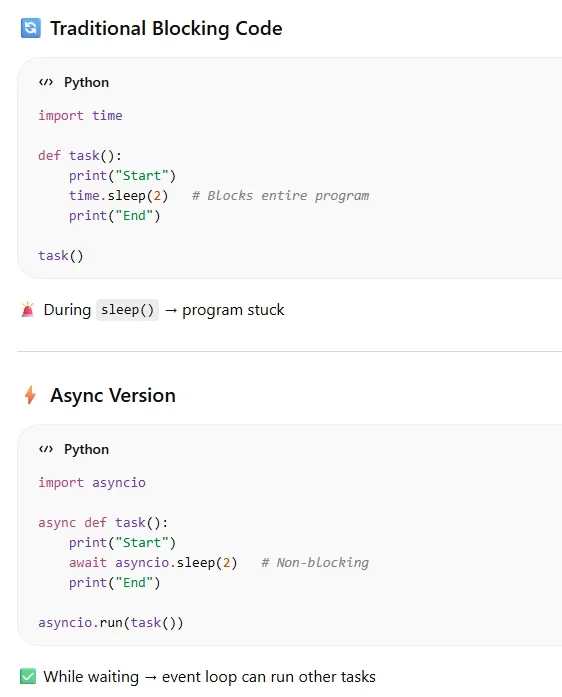Click the 'Python' label of the first code block

86,83
